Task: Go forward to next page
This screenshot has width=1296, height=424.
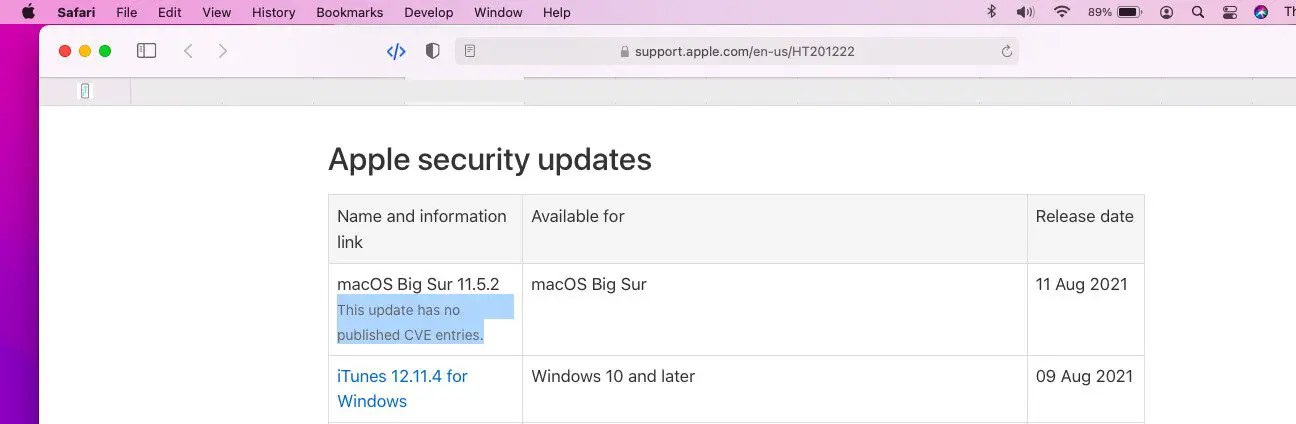Action: [223, 51]
